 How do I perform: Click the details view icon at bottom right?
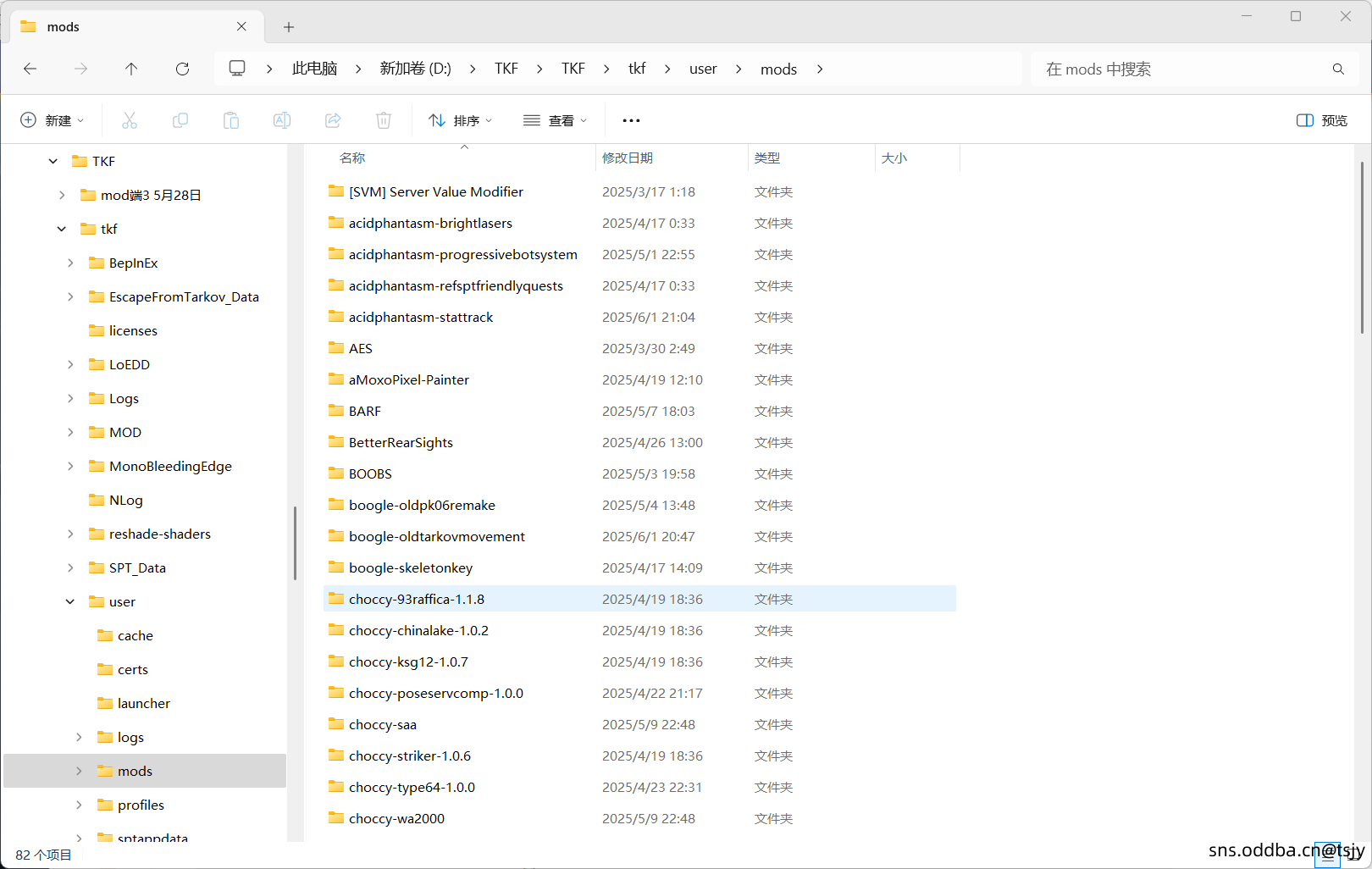point(1327,857)
